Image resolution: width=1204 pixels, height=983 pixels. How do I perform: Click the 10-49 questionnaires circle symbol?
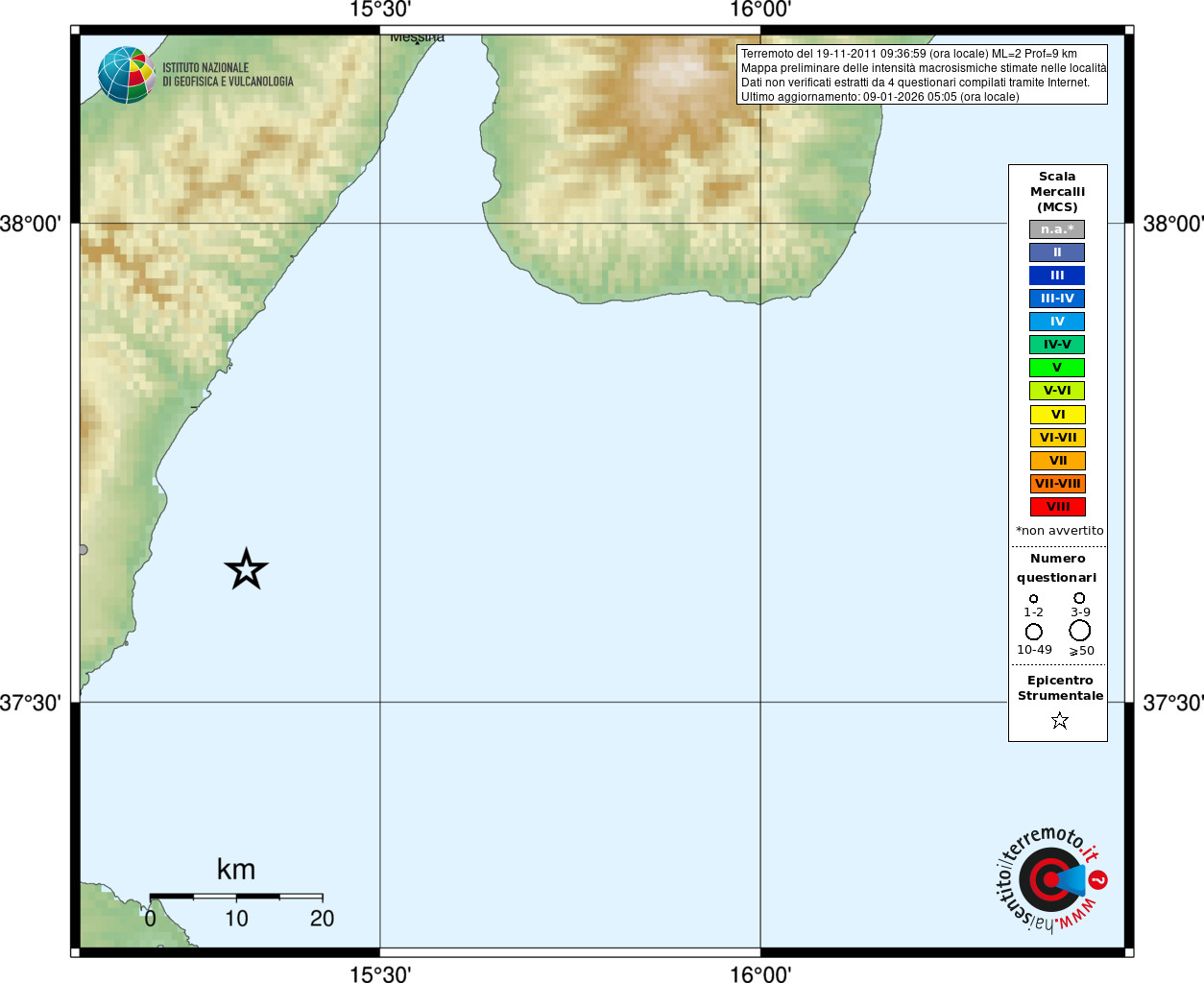click(1034, 632)
